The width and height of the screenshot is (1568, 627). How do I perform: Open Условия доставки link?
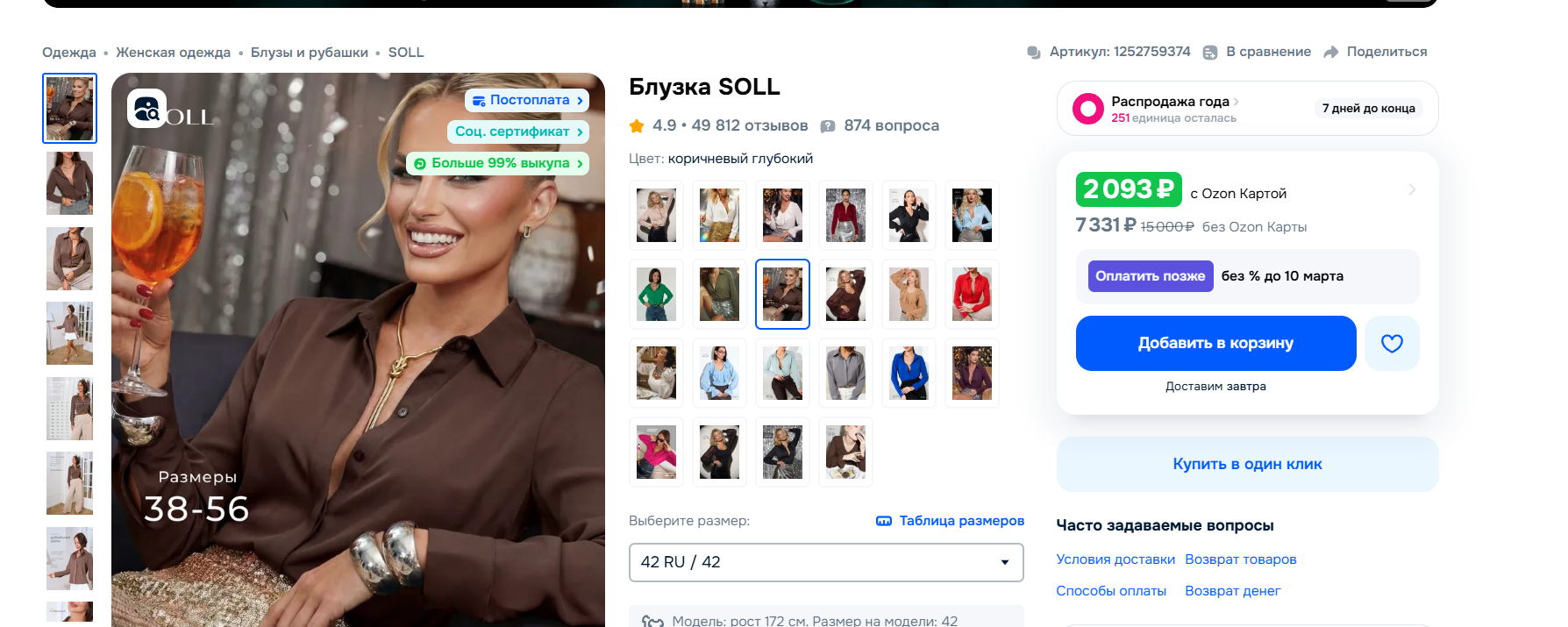pyautogui.click(x=1115, y=559)
